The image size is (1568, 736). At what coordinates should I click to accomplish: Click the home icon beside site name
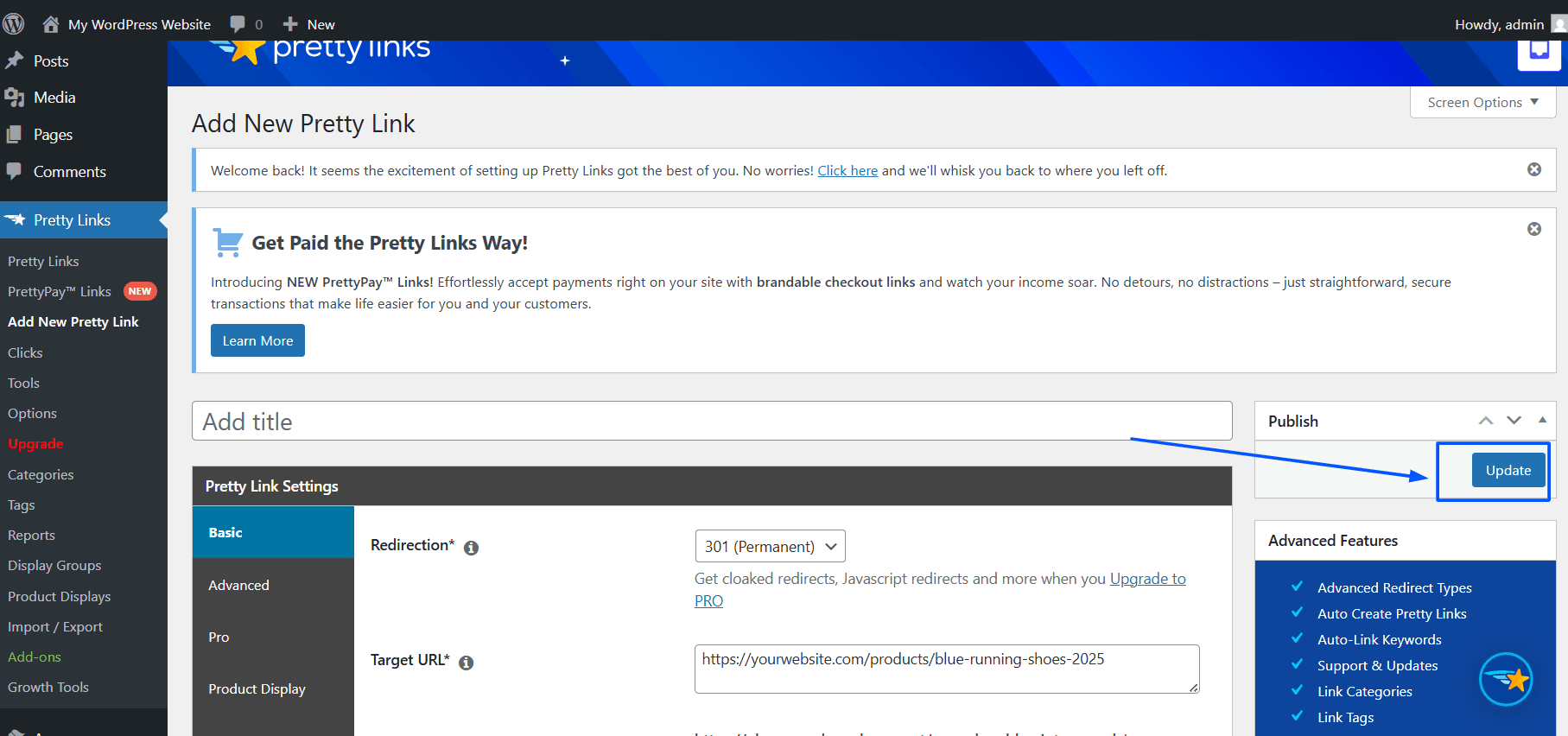[51, 24]
